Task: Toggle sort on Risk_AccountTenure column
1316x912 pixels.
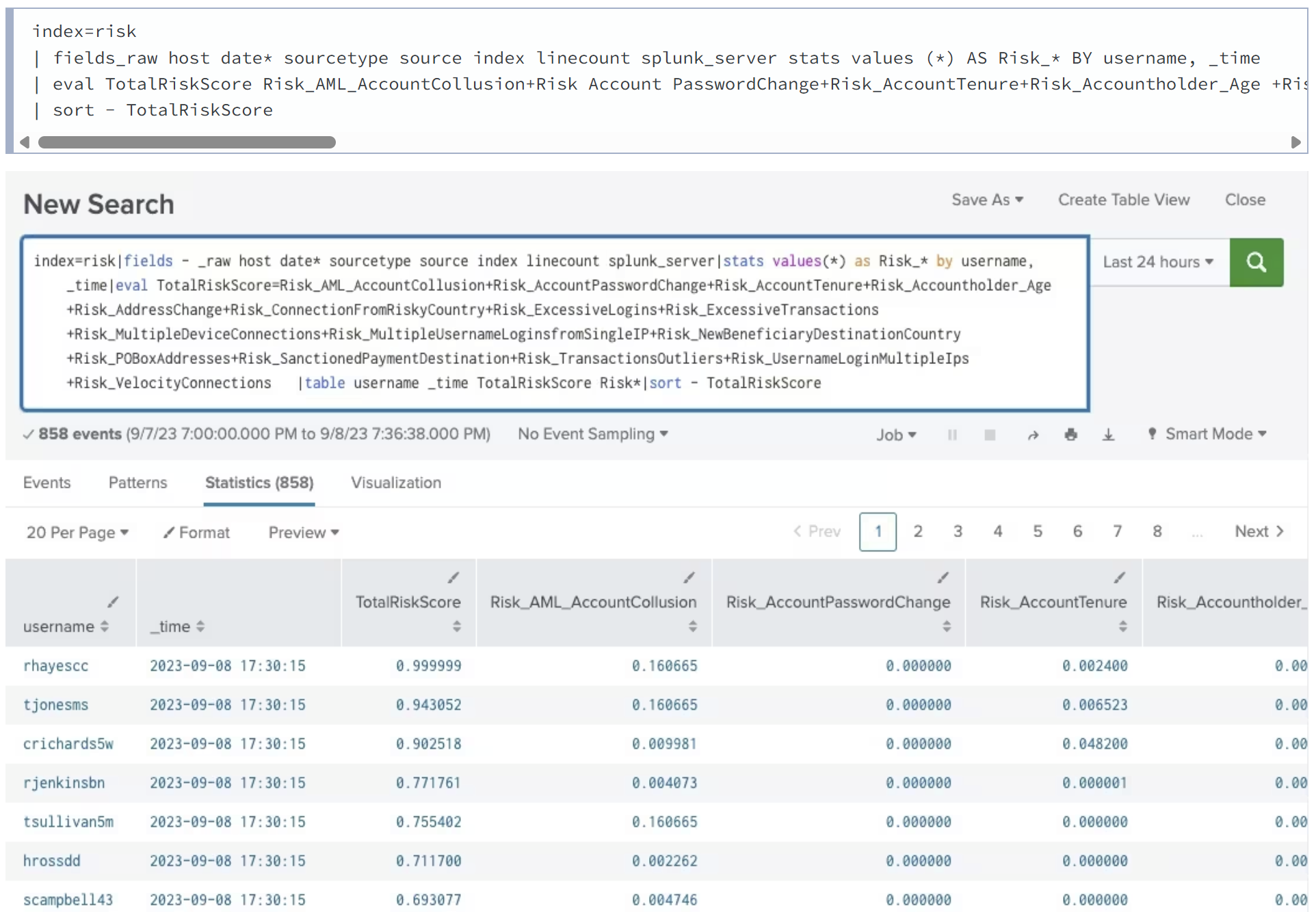Action: (x=1122, y=627)
